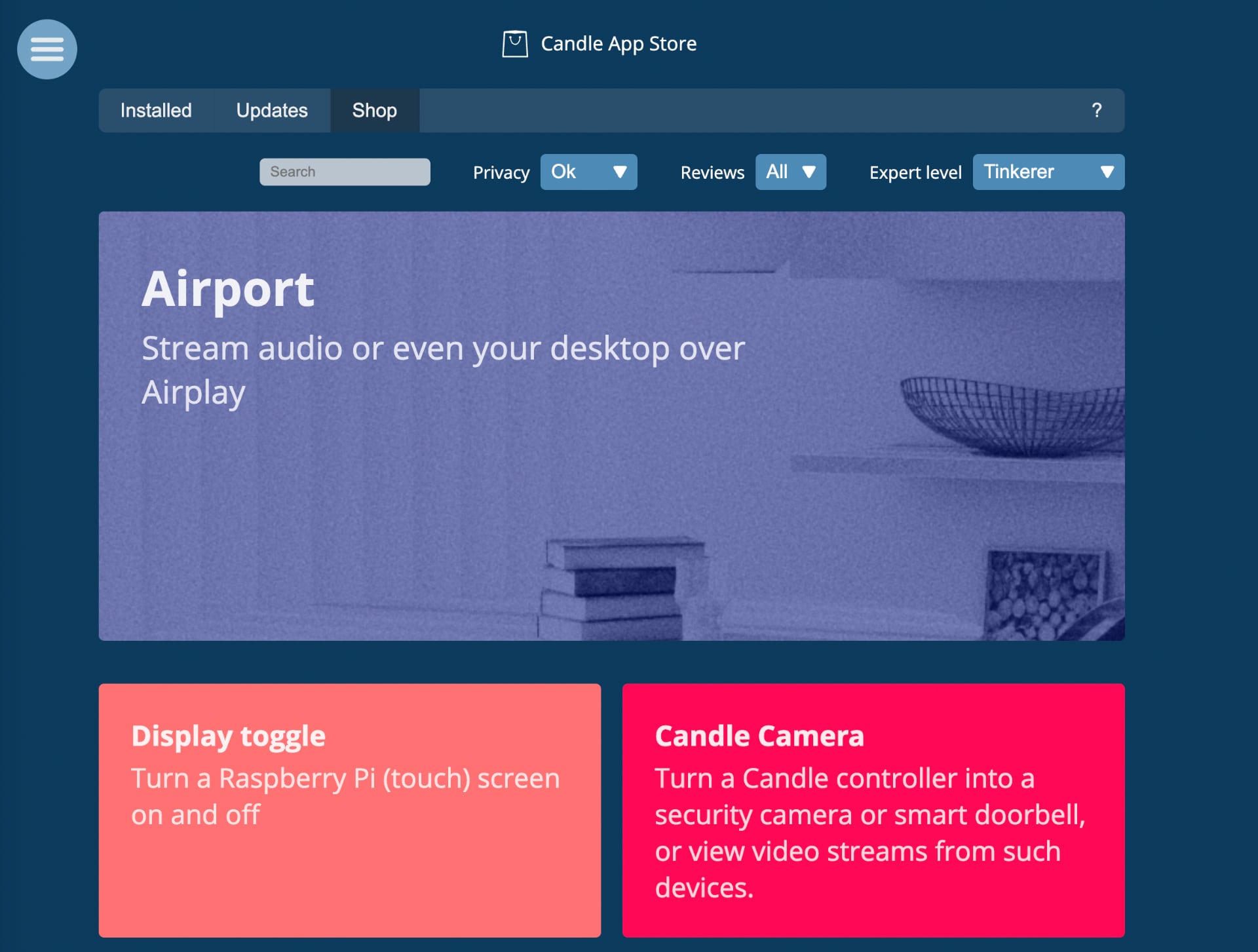
Task: Open the hamburger main menu
Action: pos(47,49)
